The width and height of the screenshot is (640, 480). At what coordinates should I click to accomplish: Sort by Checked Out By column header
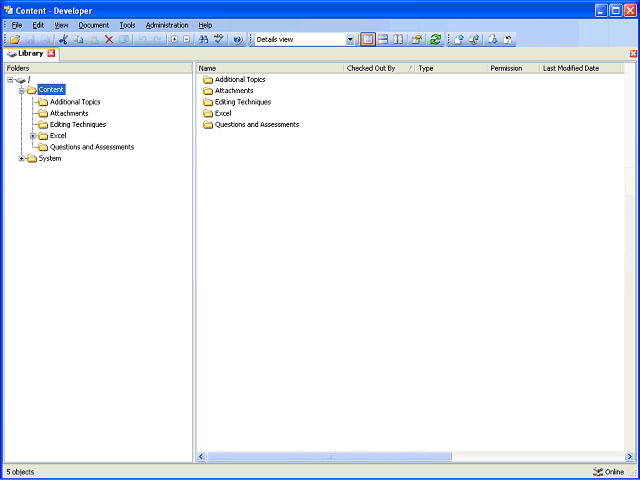click(379, 68)
